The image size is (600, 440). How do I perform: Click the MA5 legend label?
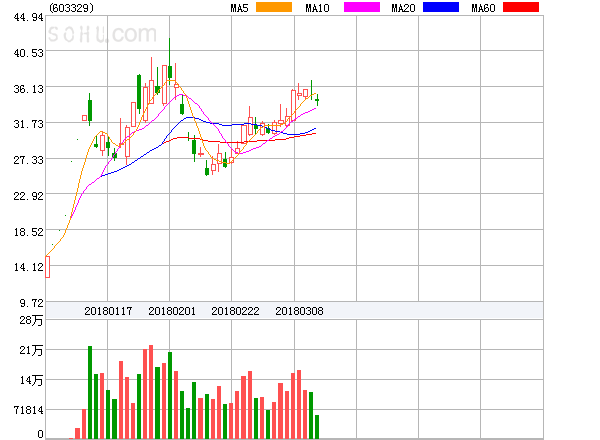click(239, 8)
